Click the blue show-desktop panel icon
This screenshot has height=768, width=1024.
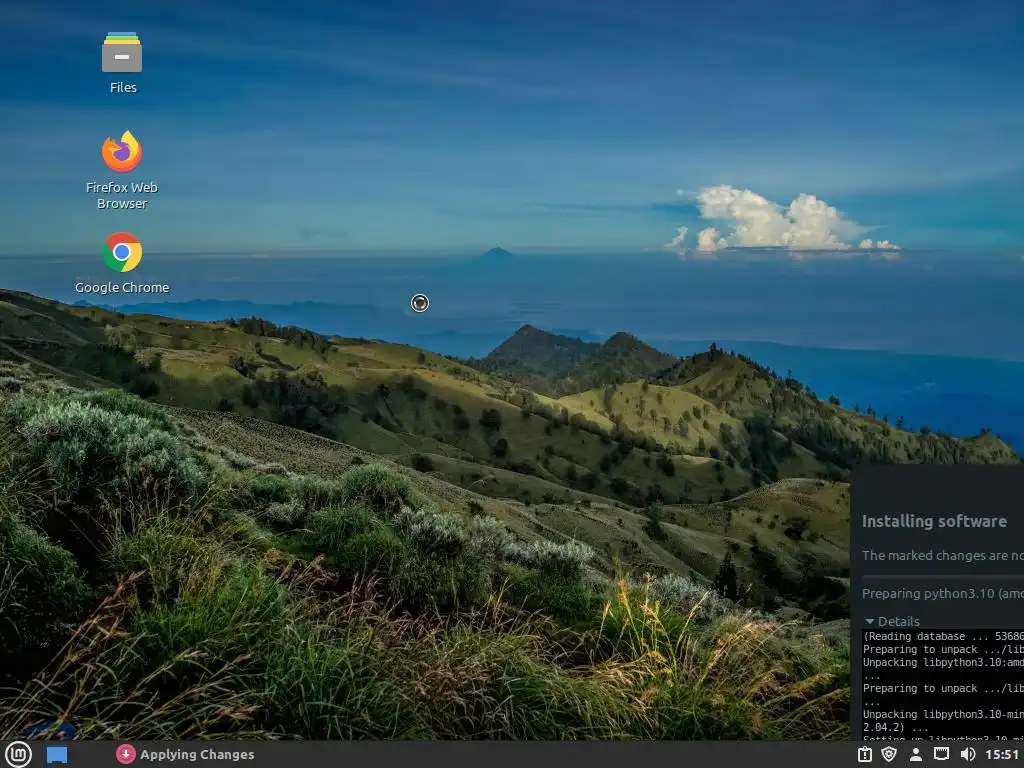tap(57, 755)
